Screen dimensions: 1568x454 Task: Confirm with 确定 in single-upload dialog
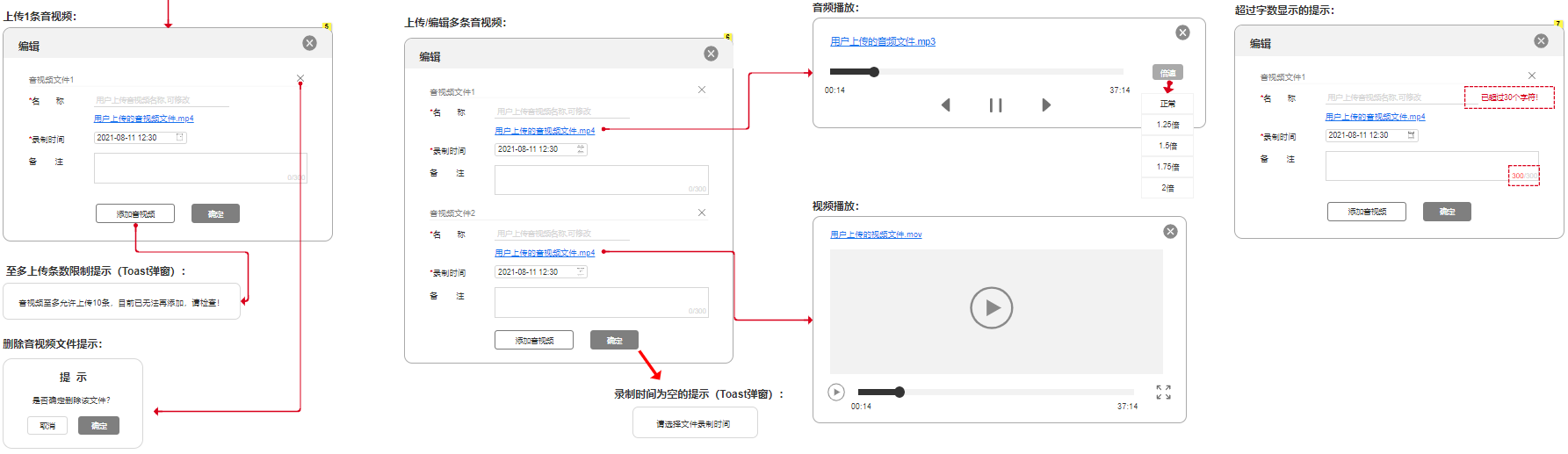[215, 213]
